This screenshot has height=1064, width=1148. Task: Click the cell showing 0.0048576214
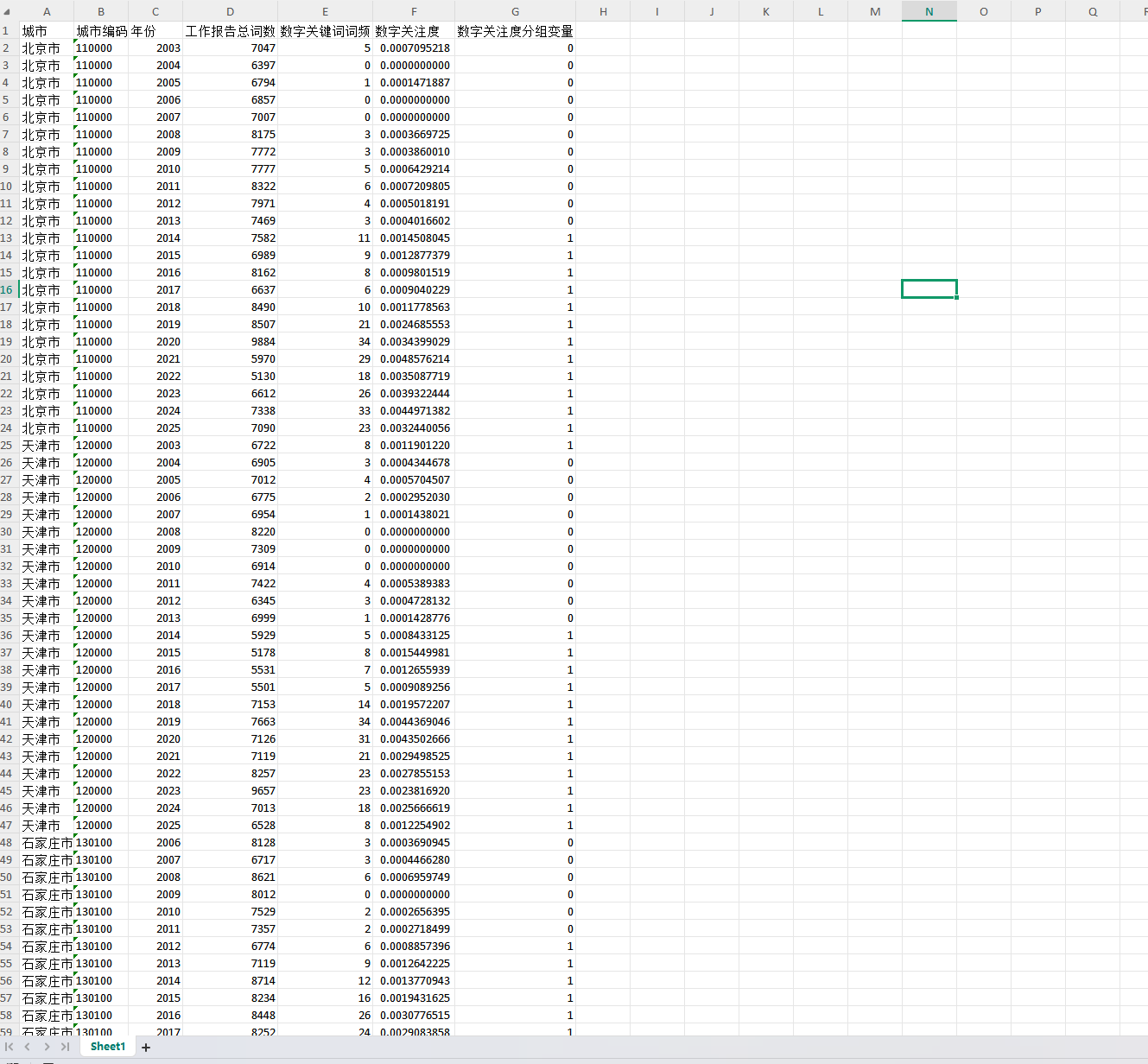(x=415, y=359)
